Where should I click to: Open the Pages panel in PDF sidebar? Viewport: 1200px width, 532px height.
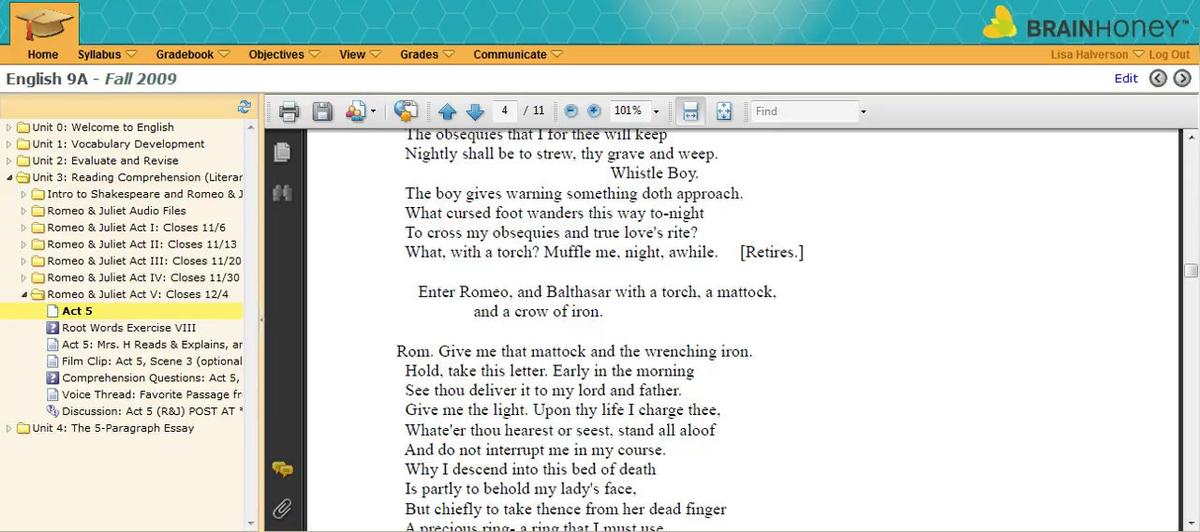click(282, 152)
